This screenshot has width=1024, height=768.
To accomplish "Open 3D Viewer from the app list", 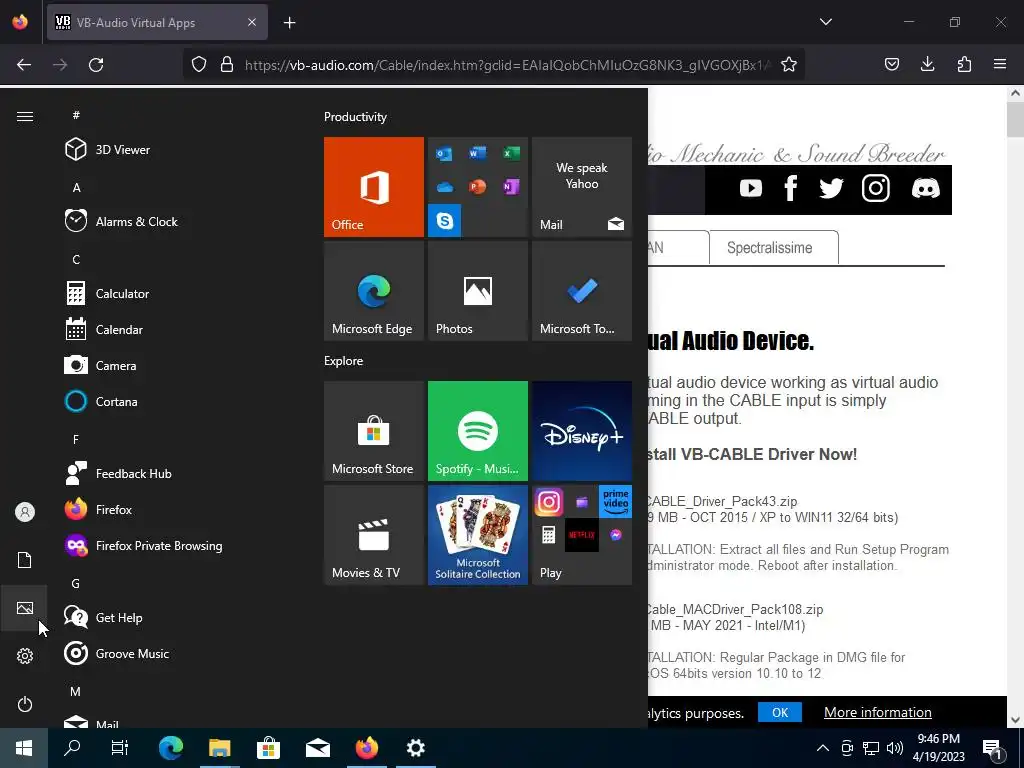I will (x=176, y=150).
